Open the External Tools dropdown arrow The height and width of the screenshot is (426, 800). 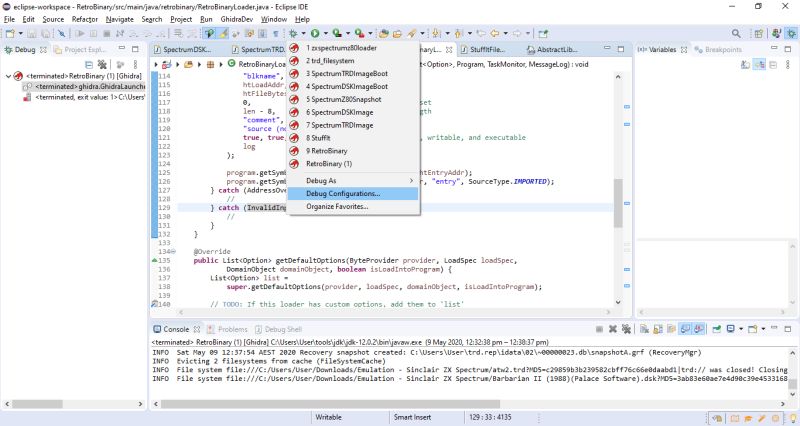click(370, 33)
